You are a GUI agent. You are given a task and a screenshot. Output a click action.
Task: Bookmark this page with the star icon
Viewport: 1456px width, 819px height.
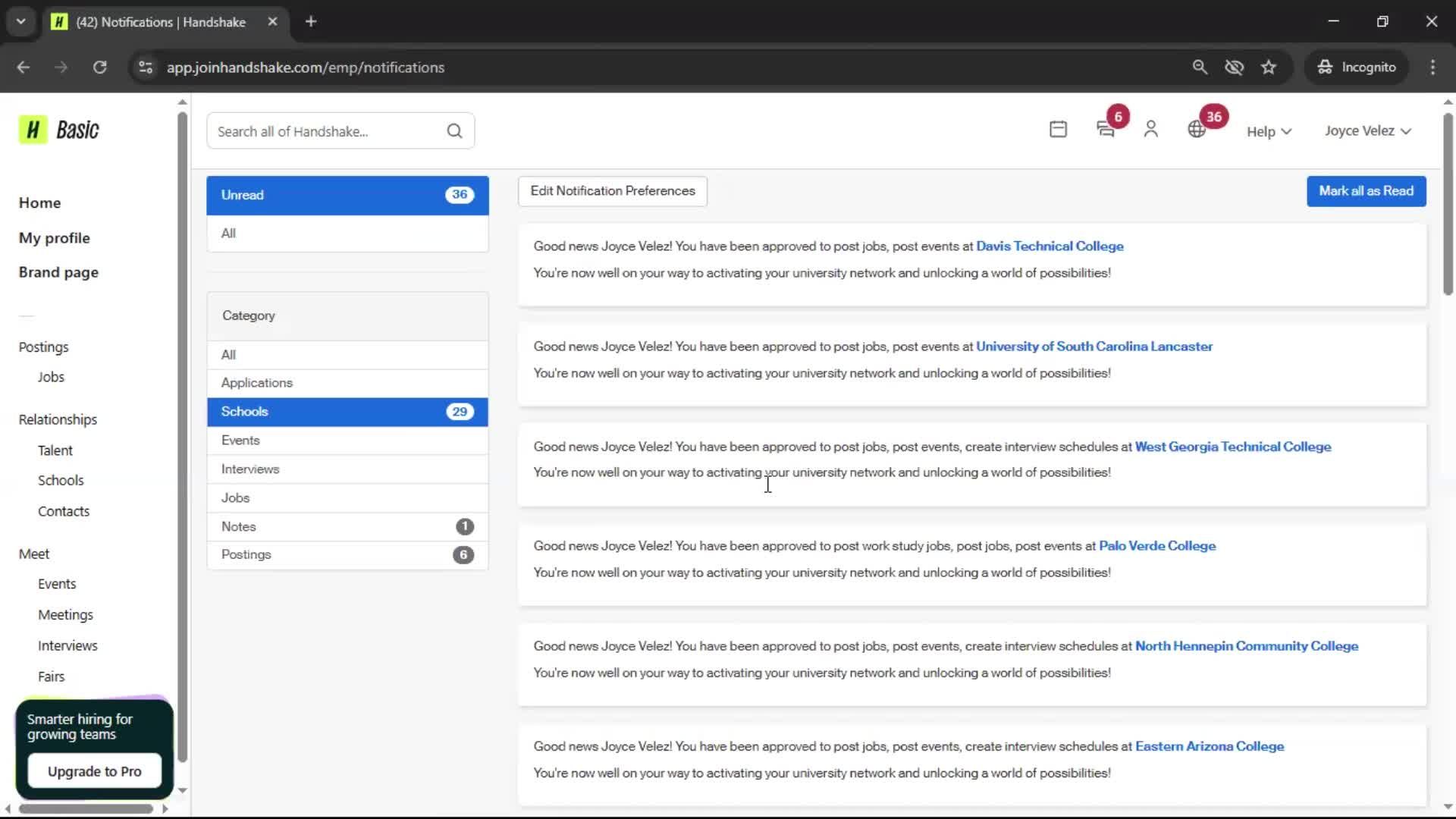pos(1269,67)
